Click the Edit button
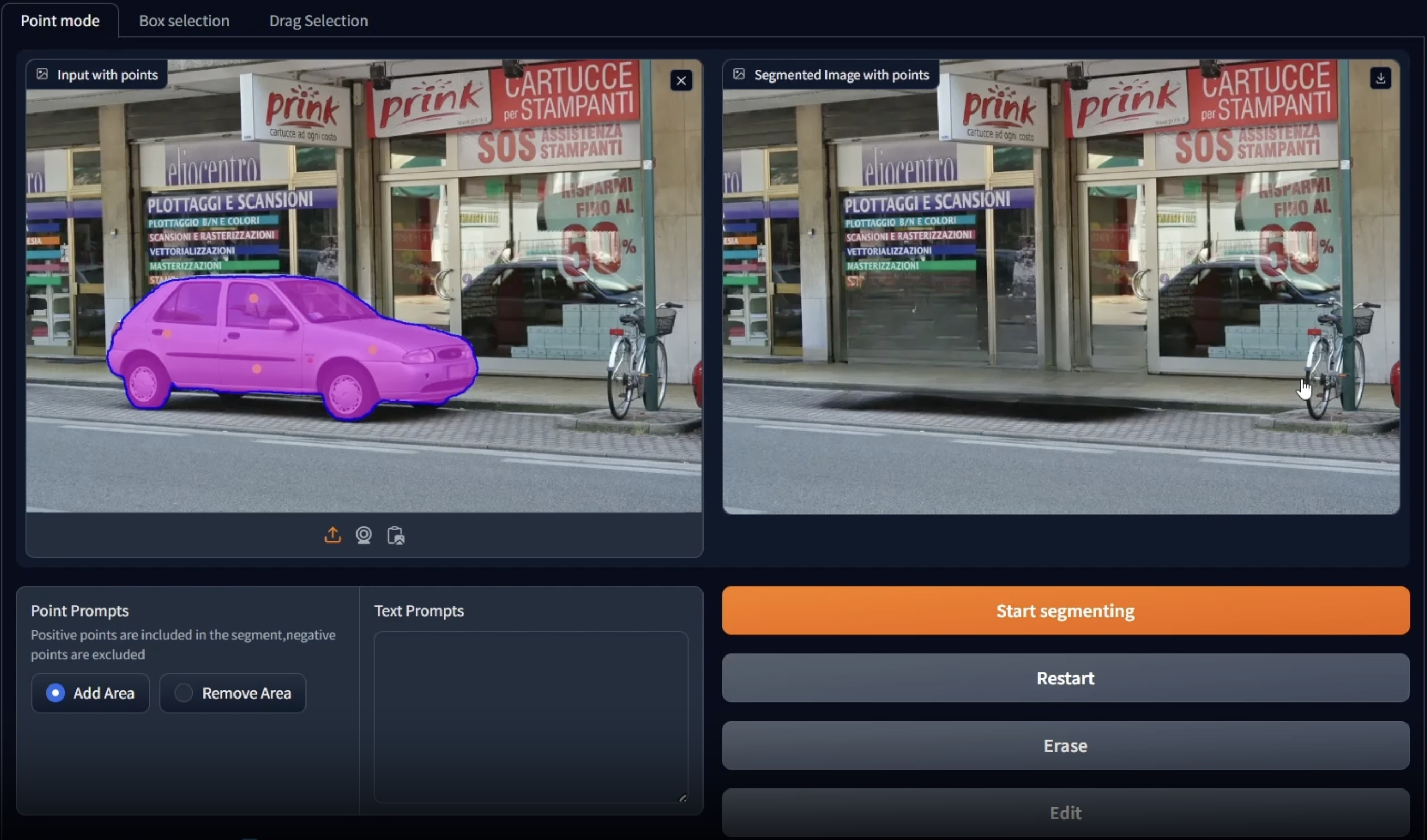The height and width of the screenshot is (840, 1427). point(1065,813)
